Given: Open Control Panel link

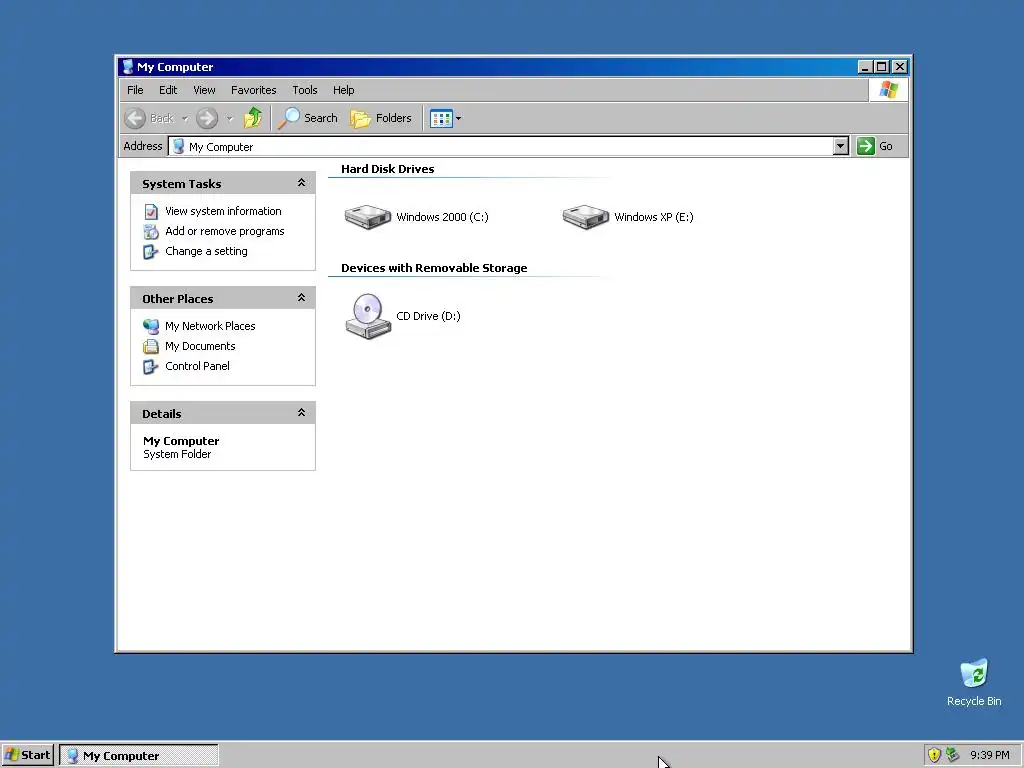Looking at the screenshot, I should coord(197,366).
